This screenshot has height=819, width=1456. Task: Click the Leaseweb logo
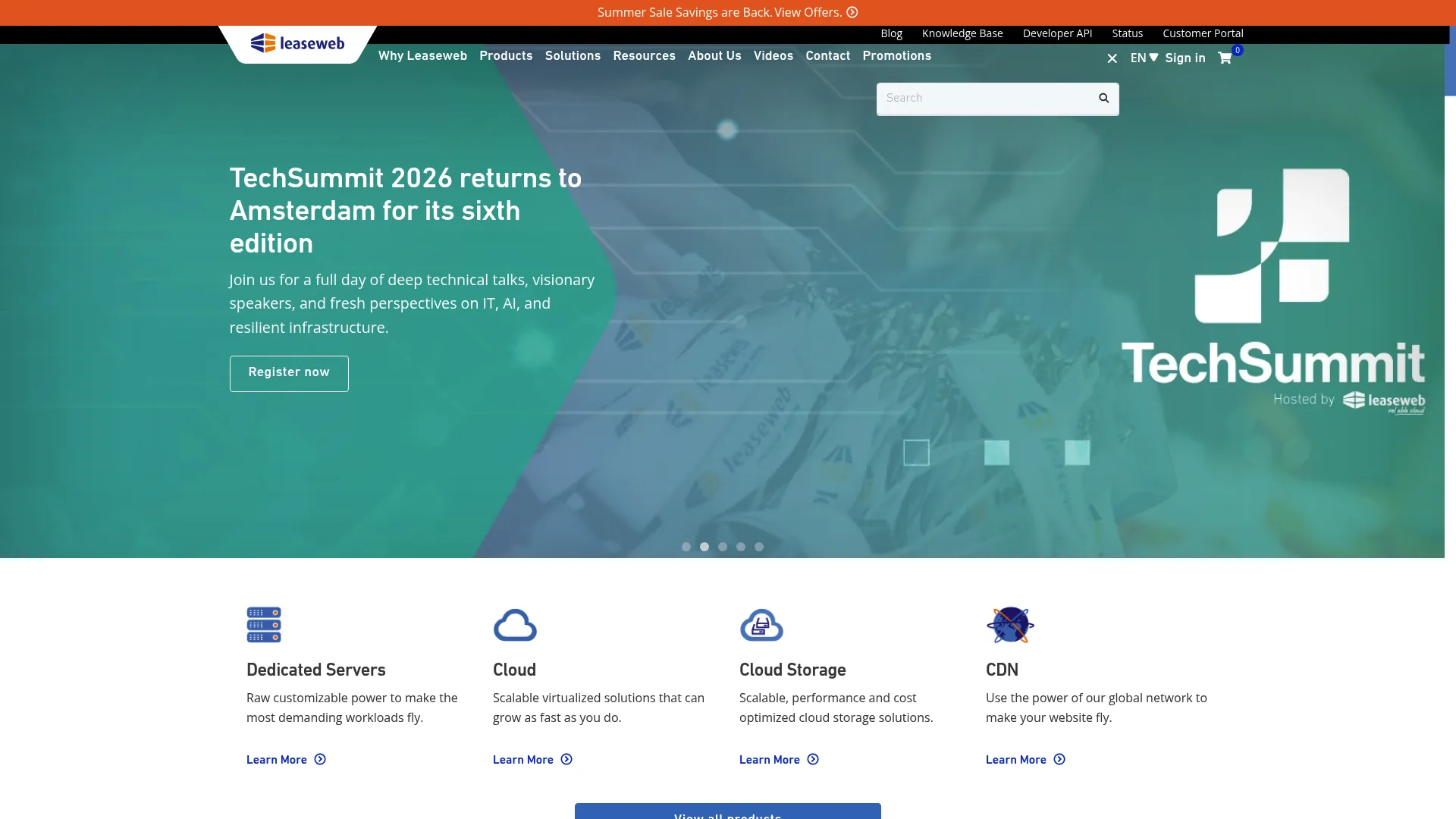click(297, 43)
